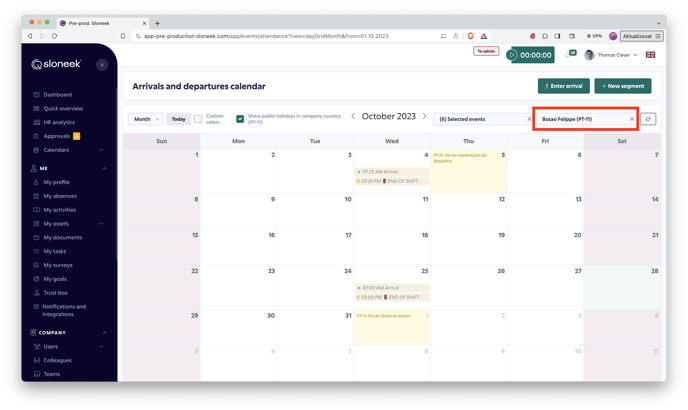
Task: Click the Sloneek logo
Action: coord(56,64)
